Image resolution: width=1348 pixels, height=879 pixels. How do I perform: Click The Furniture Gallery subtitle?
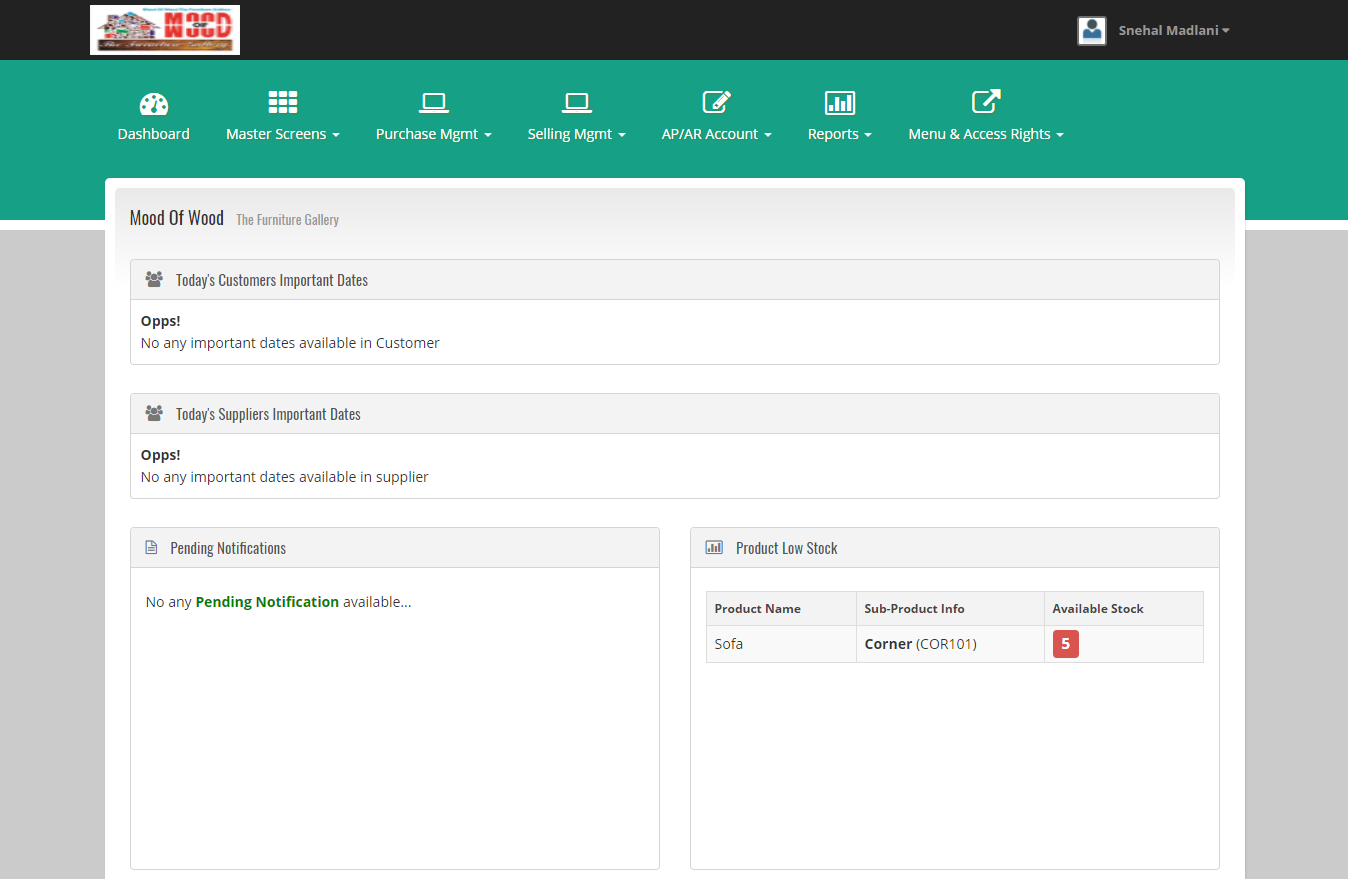[x=288, y=220]
